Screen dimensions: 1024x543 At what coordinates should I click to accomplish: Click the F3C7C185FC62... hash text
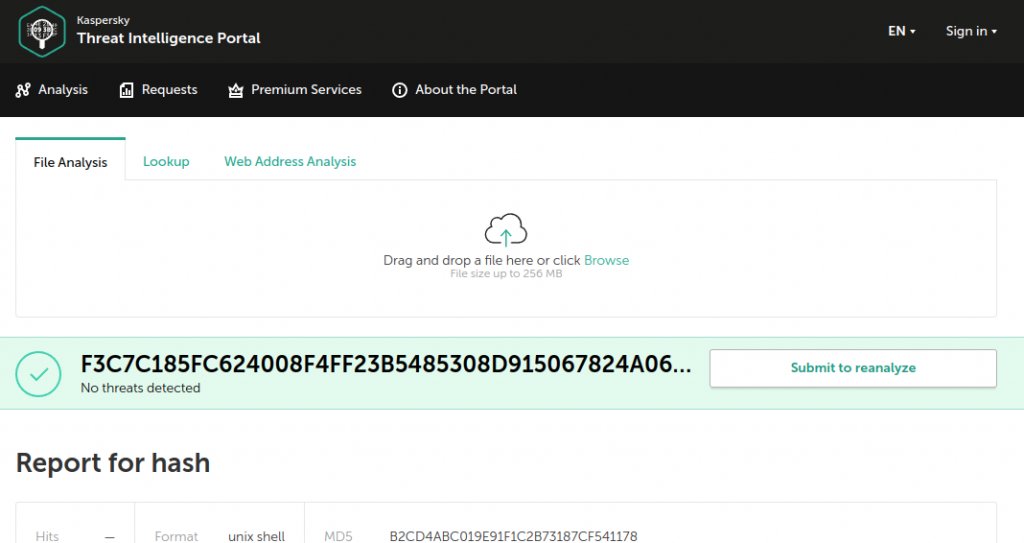(385, 364)
